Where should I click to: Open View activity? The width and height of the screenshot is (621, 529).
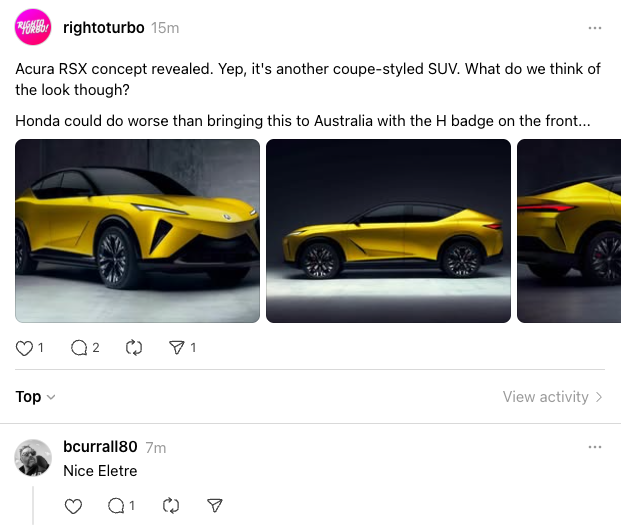[552, 397]
